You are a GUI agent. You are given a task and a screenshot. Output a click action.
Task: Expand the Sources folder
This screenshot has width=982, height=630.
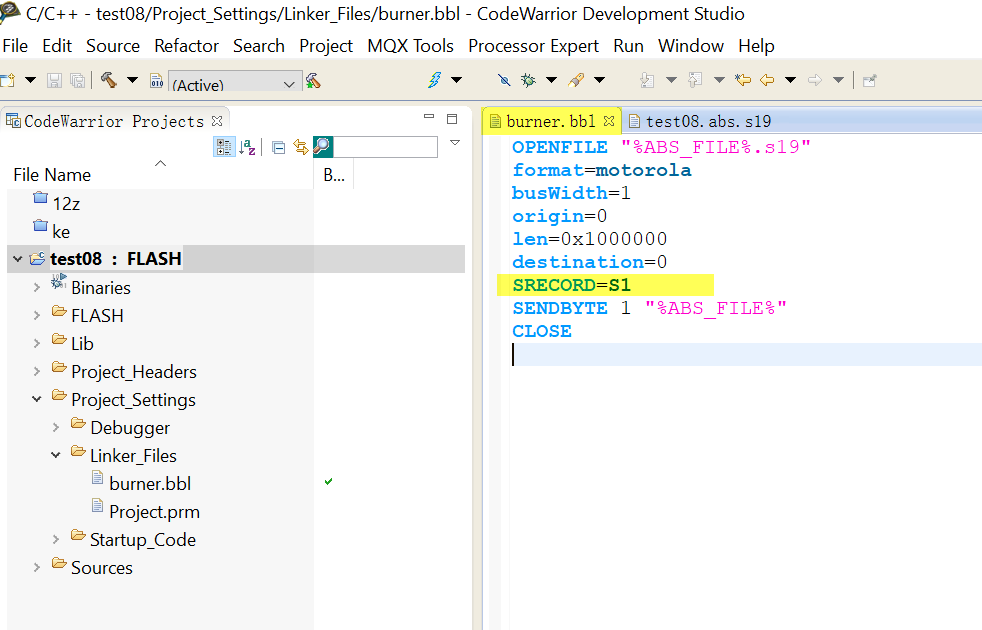coord(36,567)
